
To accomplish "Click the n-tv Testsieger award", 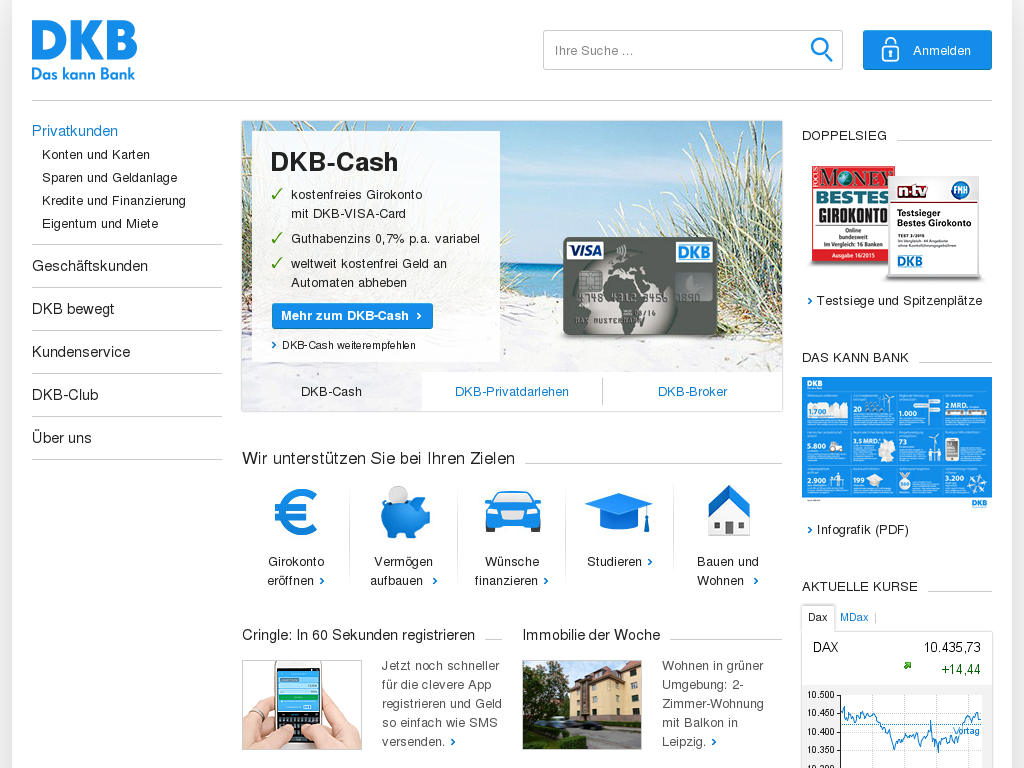I will pos(934,225).
